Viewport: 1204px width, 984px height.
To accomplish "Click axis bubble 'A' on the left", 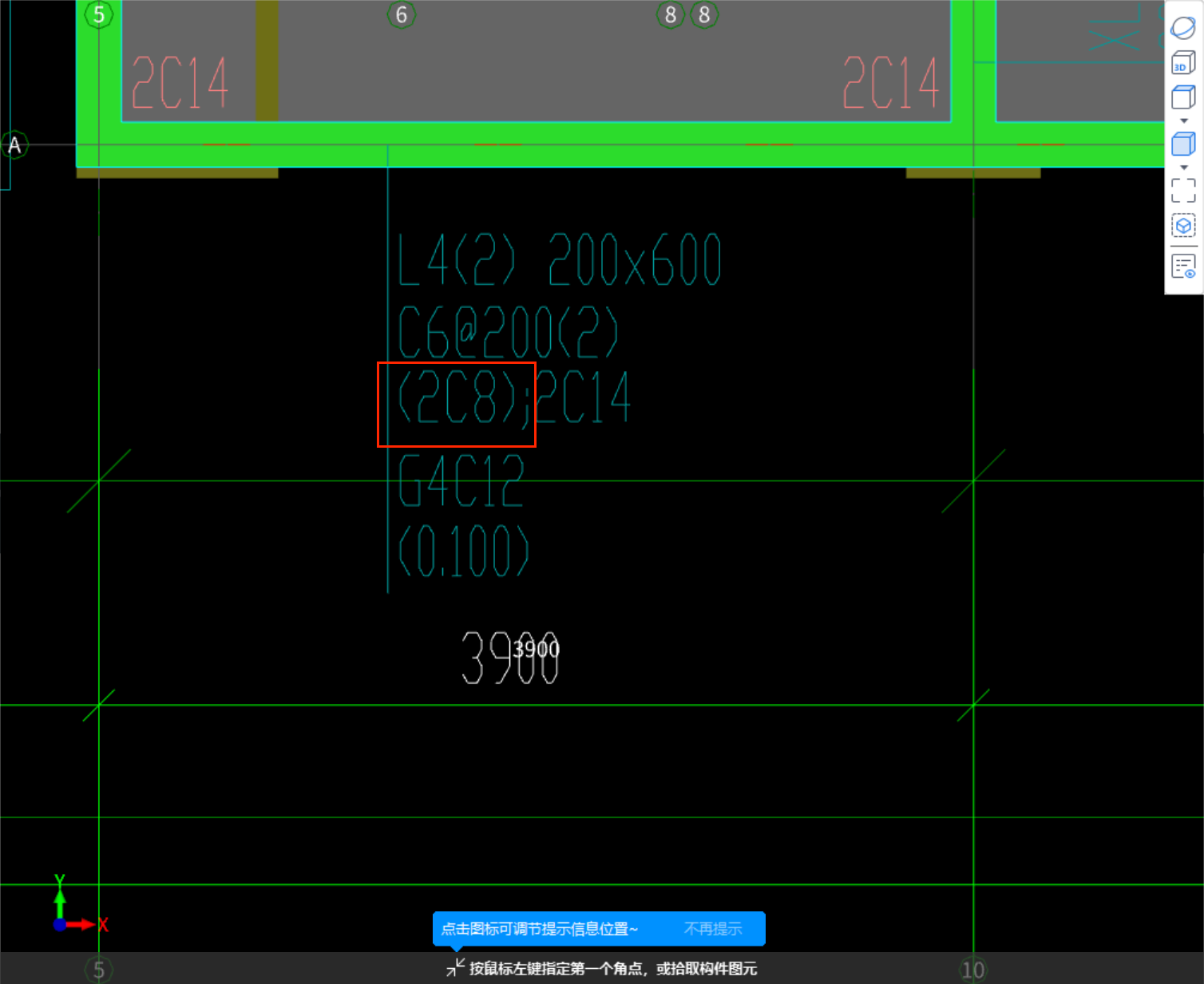I will [14, 145].
